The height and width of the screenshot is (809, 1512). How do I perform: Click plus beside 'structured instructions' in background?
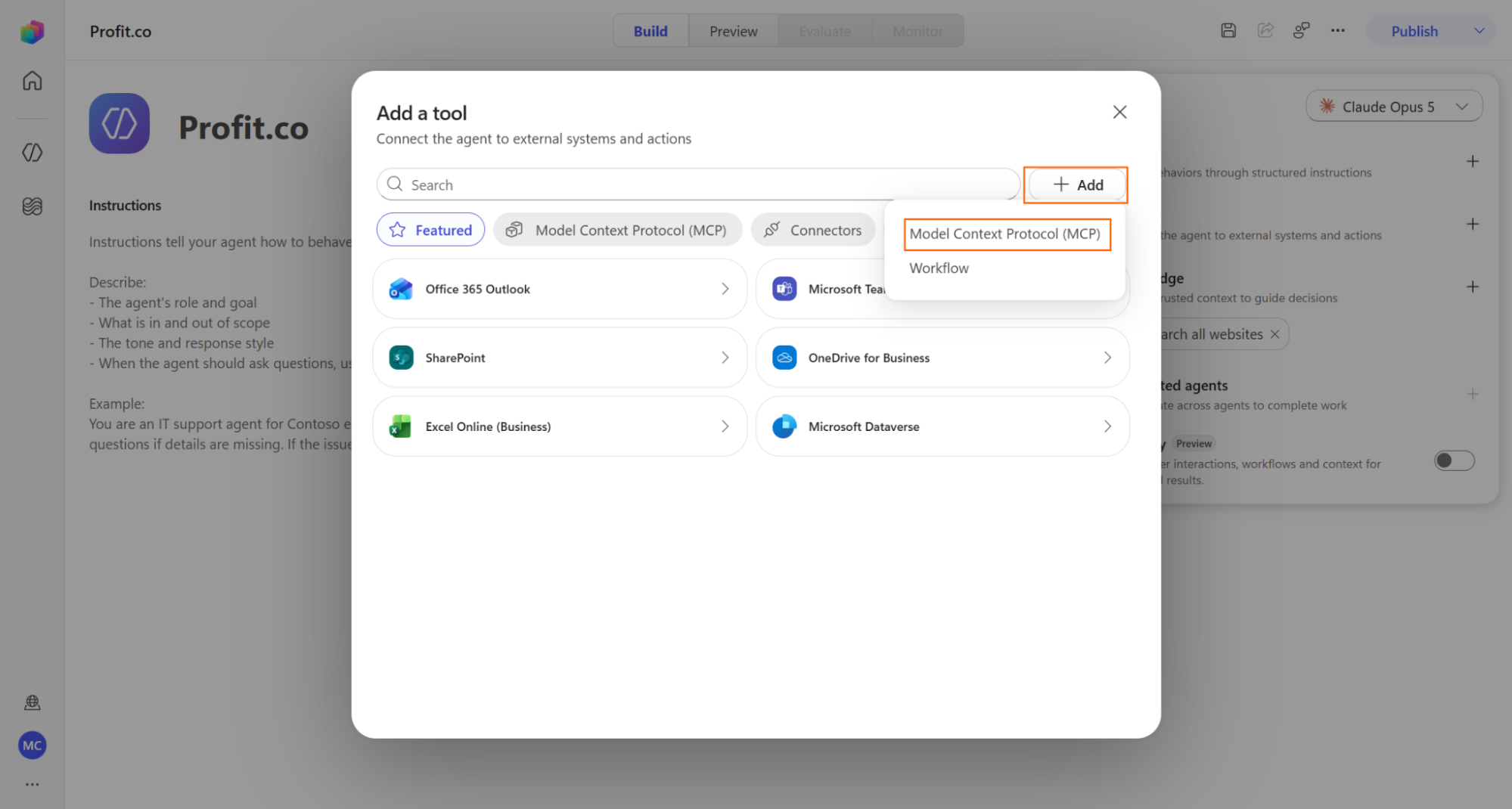(x=1473, y=162)
